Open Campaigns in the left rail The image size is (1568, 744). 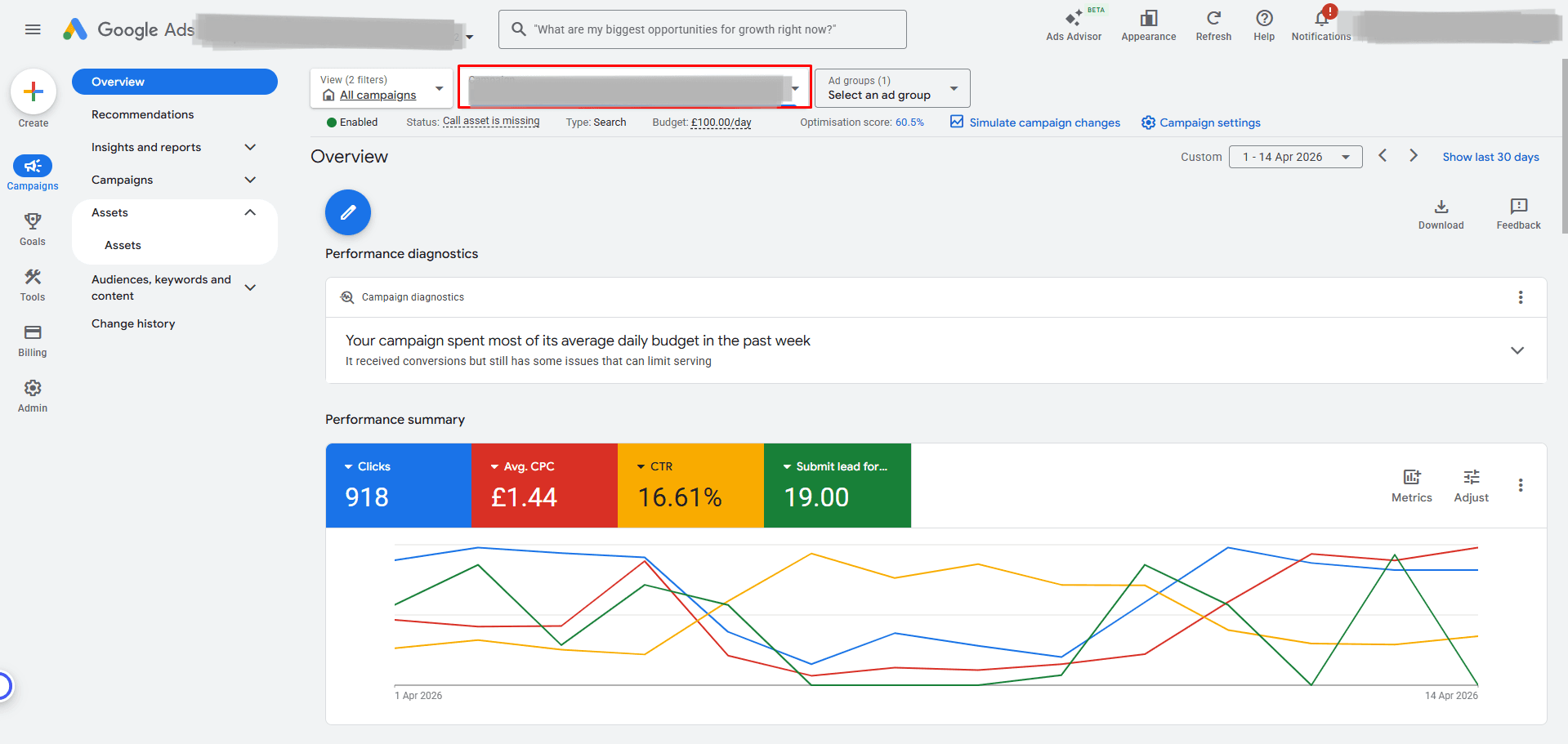click(x=33, y=173)
